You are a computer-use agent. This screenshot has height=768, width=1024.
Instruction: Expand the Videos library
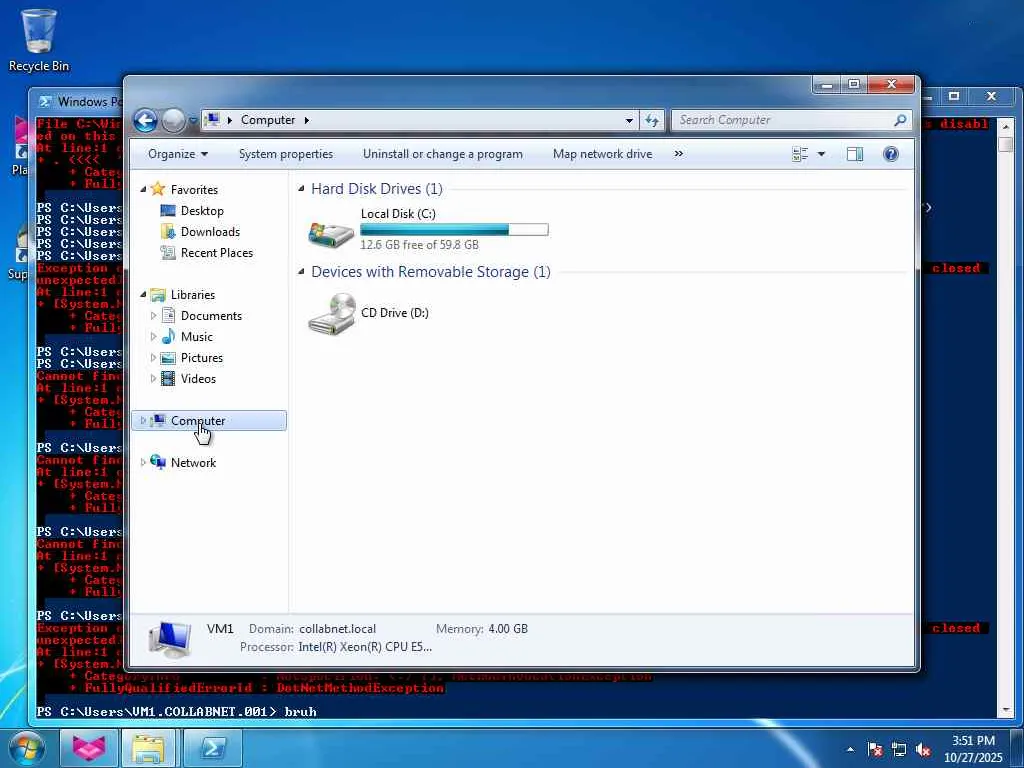(x=153, y=379)
